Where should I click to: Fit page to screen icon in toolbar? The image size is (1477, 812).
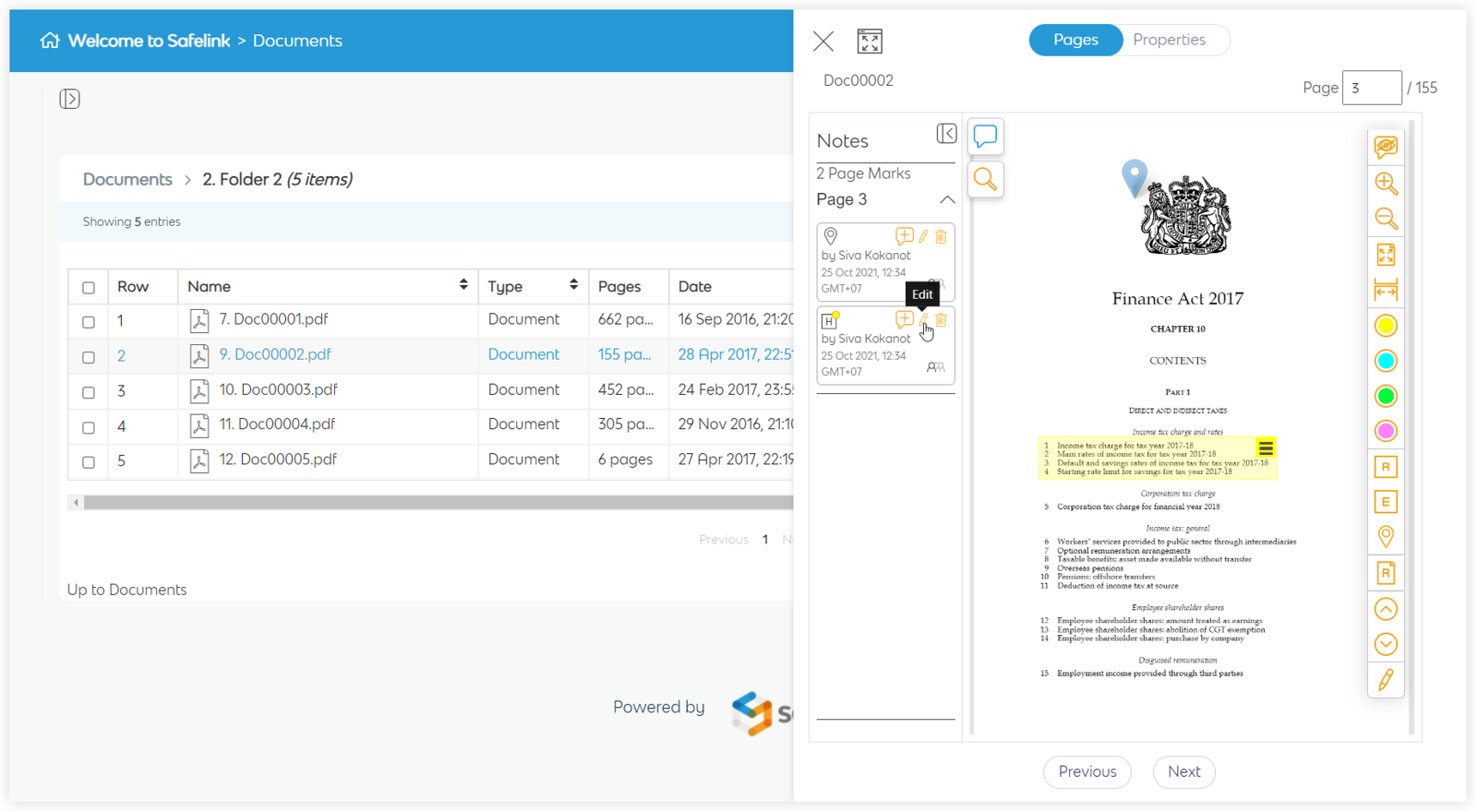click(x=1386, y=255)
